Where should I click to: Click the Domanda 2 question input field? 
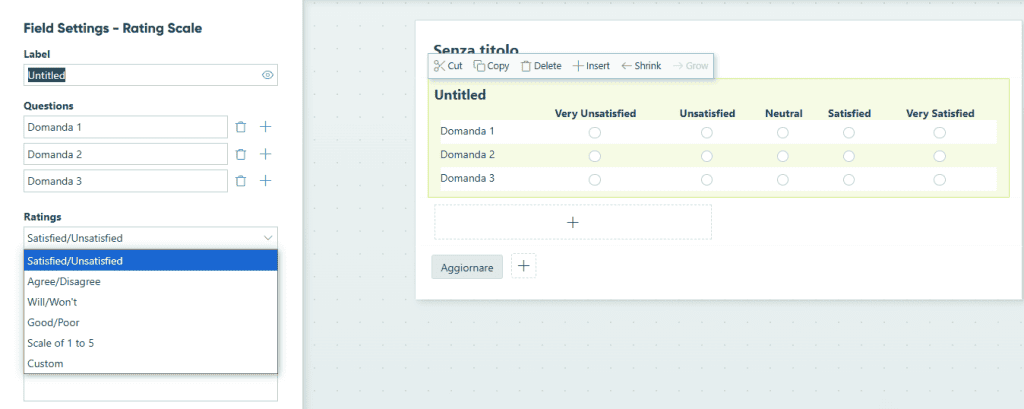125,154
